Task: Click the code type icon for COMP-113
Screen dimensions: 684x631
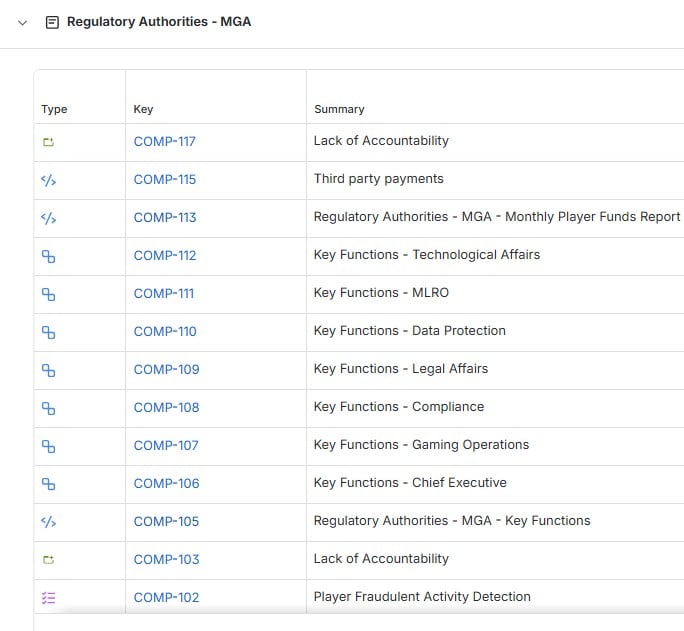Action: 48,218
